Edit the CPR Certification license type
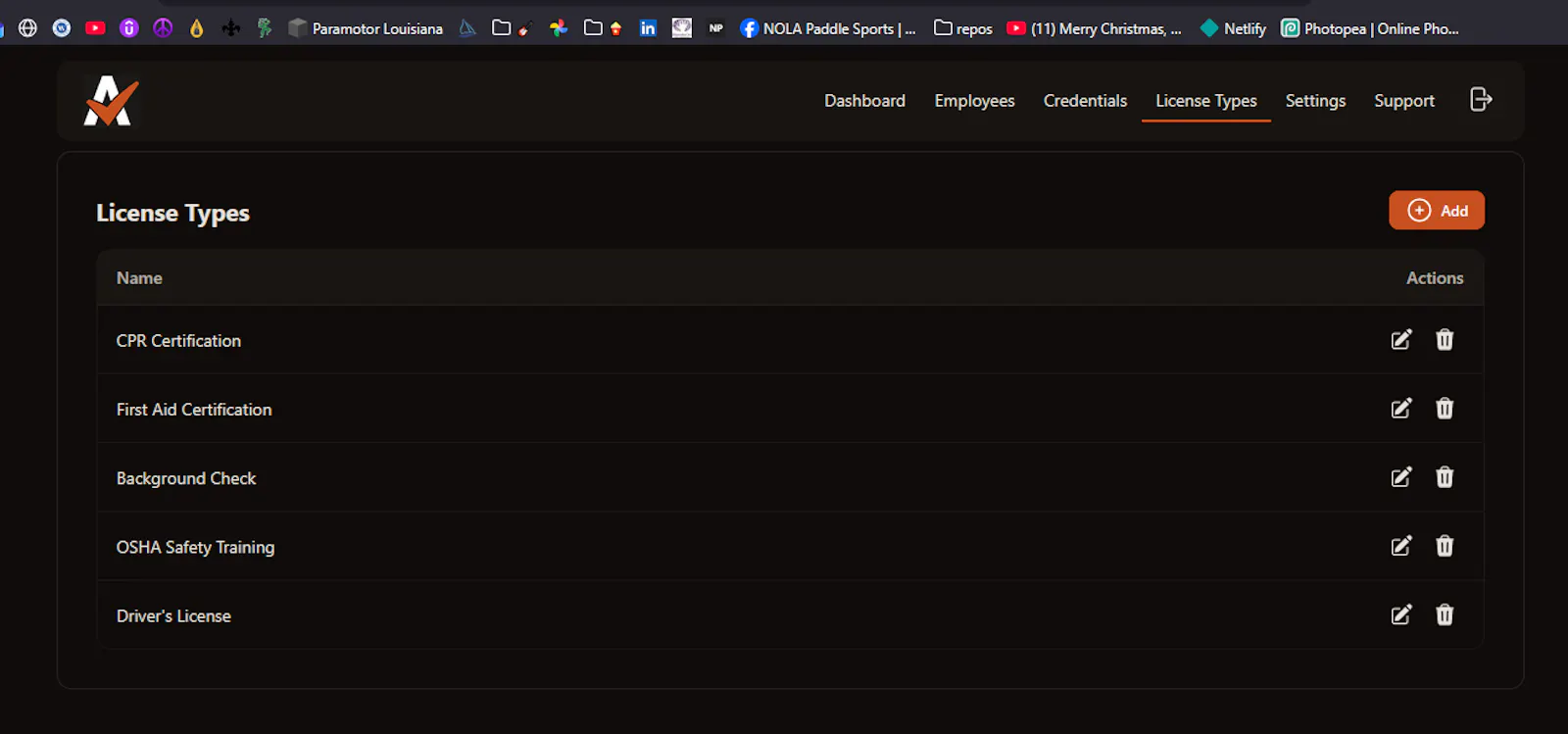 1401,340
